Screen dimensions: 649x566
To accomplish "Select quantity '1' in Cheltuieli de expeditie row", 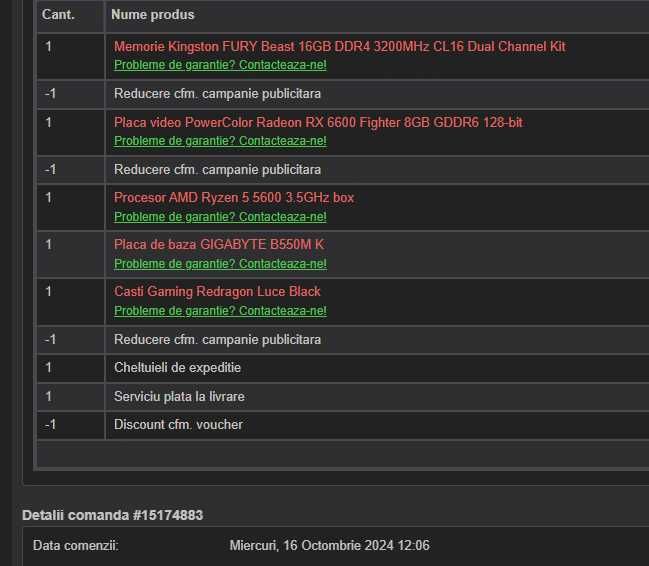I will pyautogui.click(x=49, y=368).
